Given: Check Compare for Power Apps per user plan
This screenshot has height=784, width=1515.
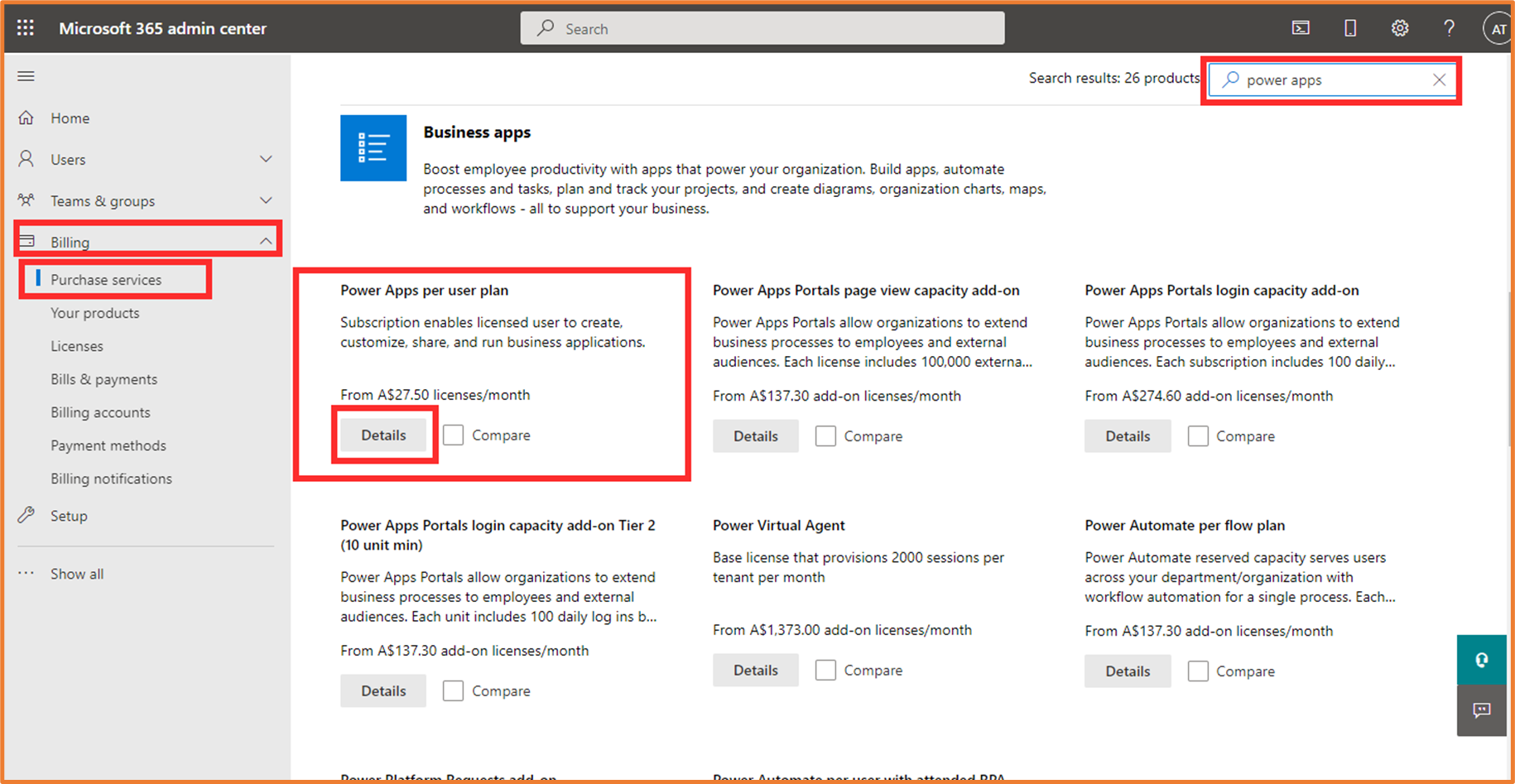Looking at the screenshot, I should point(453,435).
